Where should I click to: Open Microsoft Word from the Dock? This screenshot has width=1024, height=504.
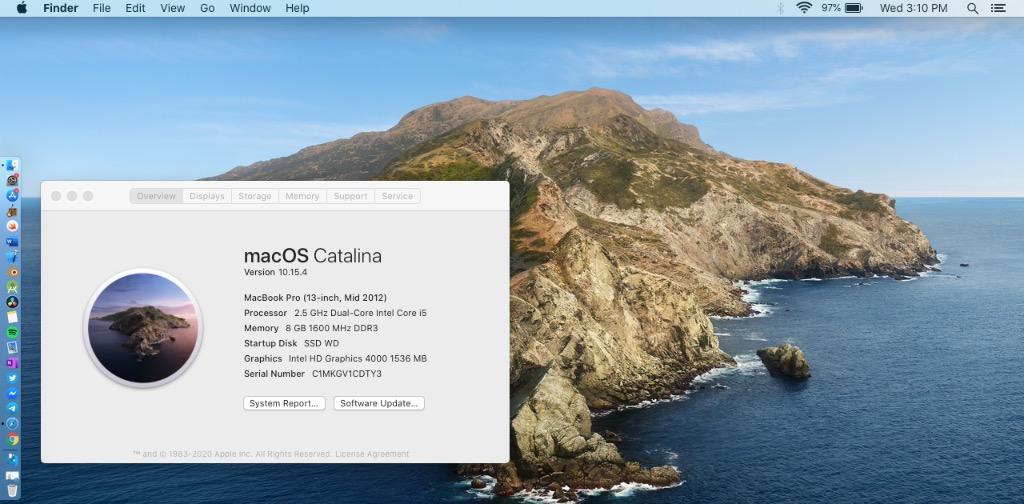click(x=12, y=242)
